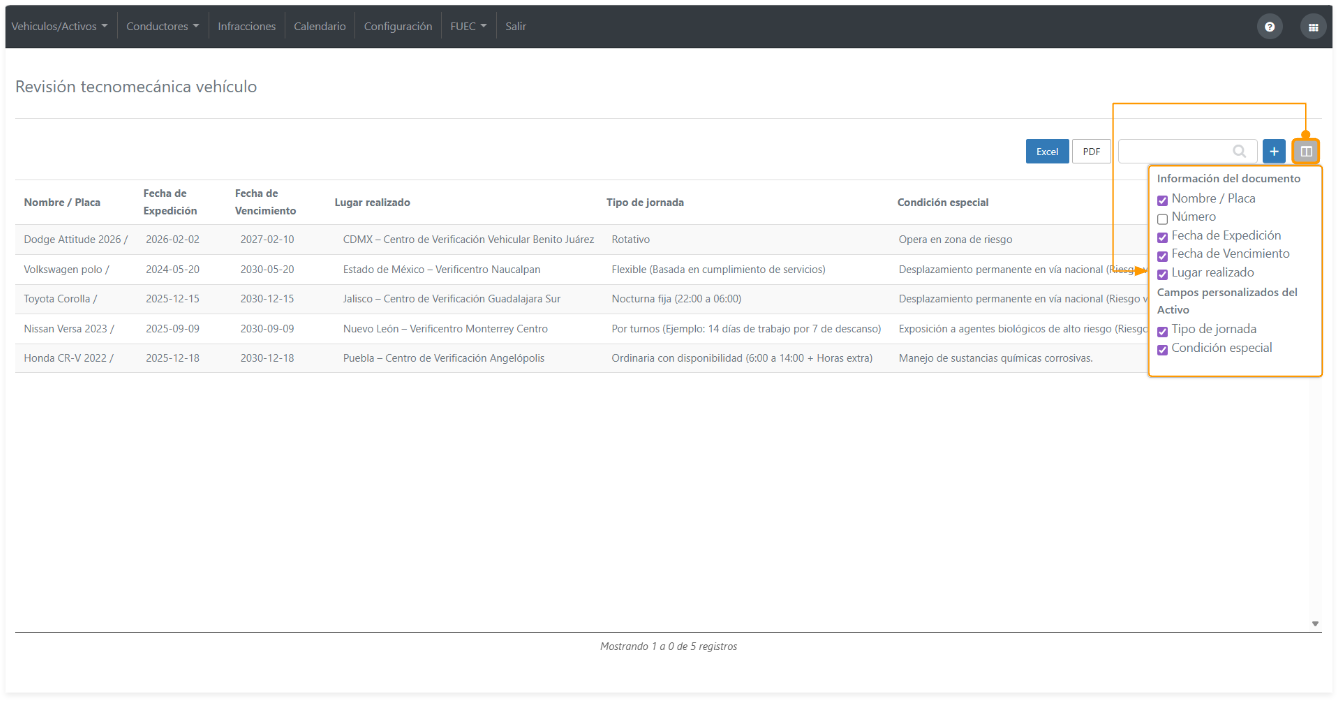
Task: Click expiry date 2027-02-10 cell
Action: 267,240
